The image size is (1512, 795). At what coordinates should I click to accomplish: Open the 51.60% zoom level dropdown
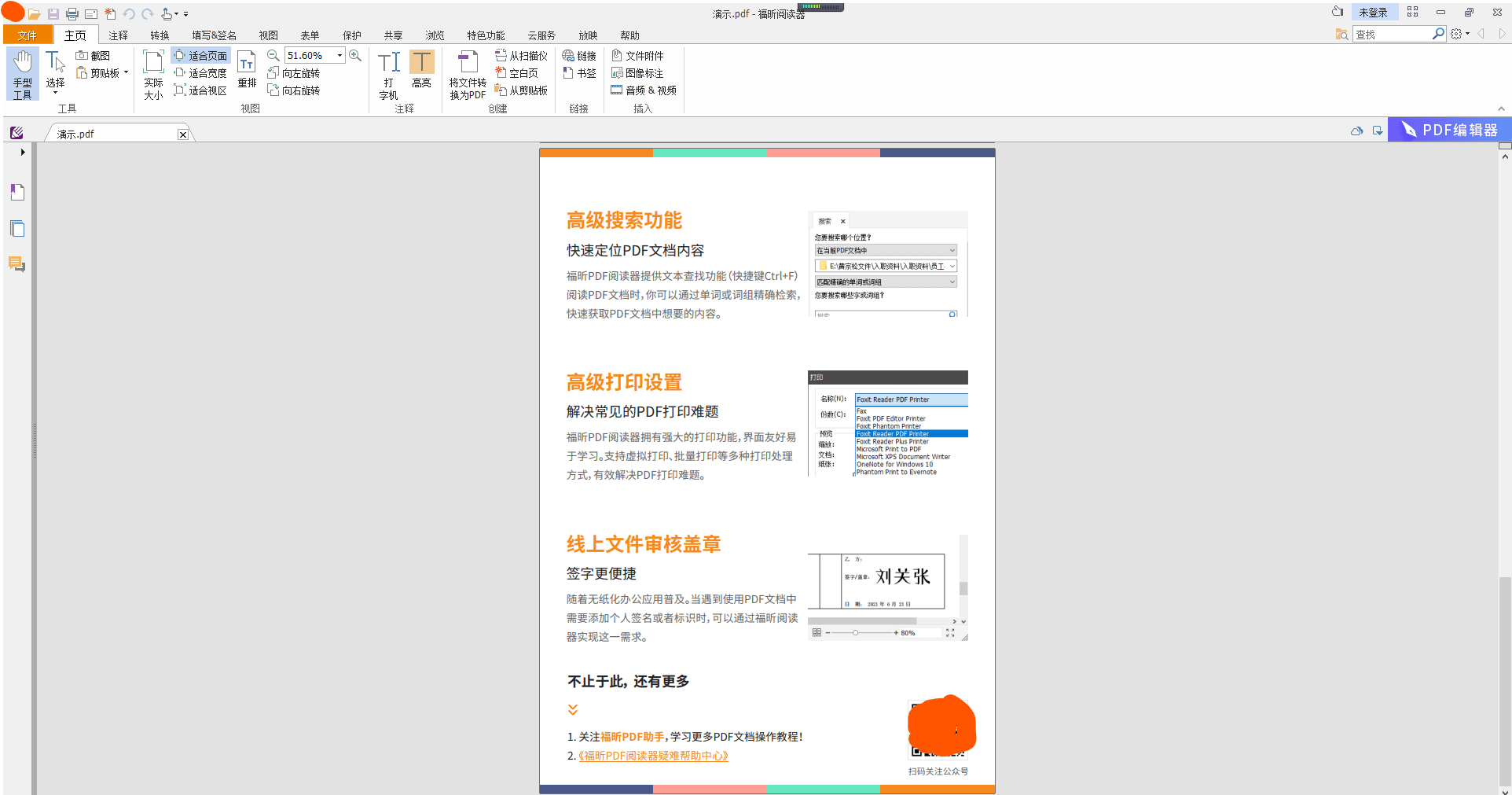pos(339,56)
